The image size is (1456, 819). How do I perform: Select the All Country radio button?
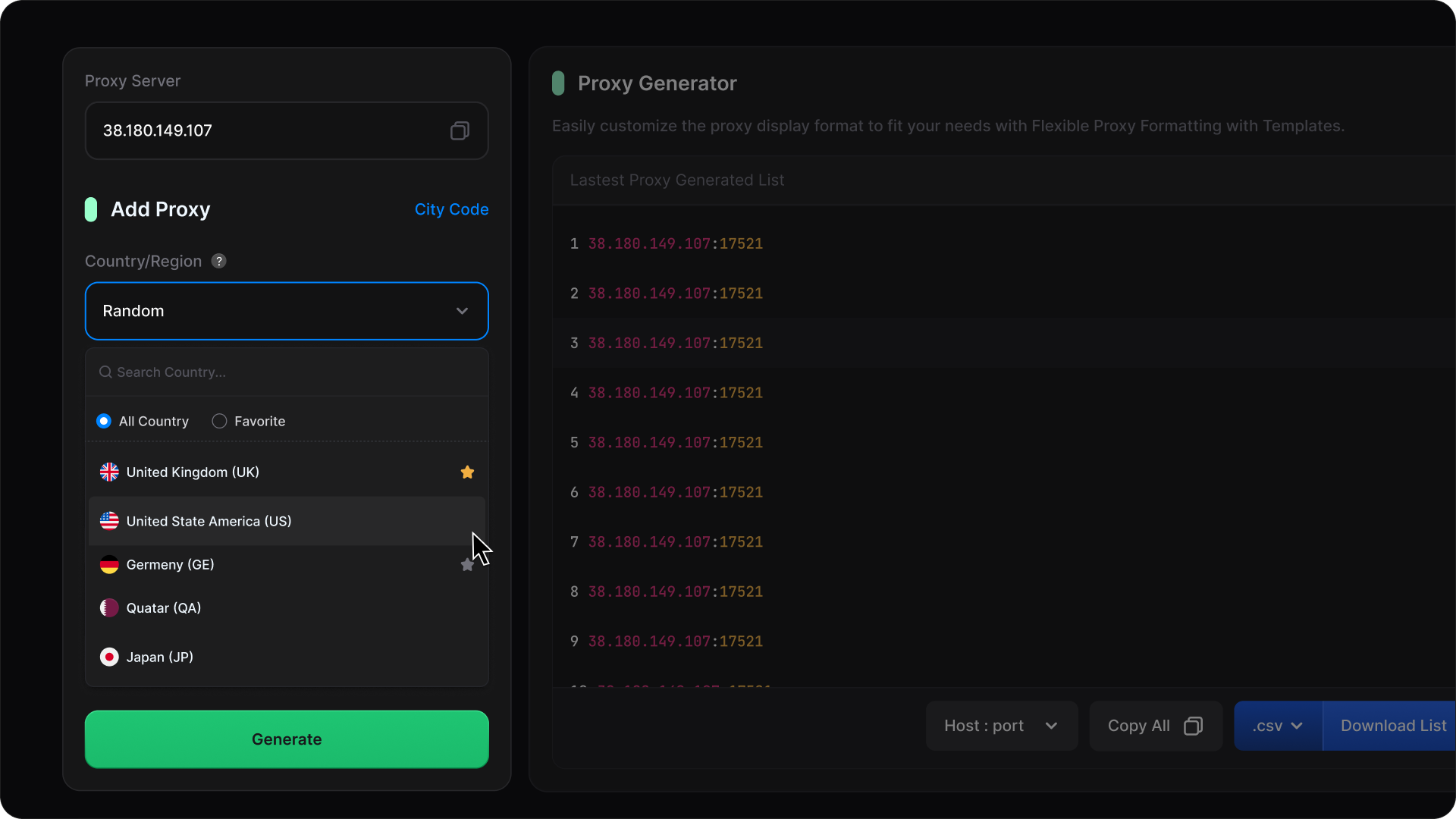point(104,422)
